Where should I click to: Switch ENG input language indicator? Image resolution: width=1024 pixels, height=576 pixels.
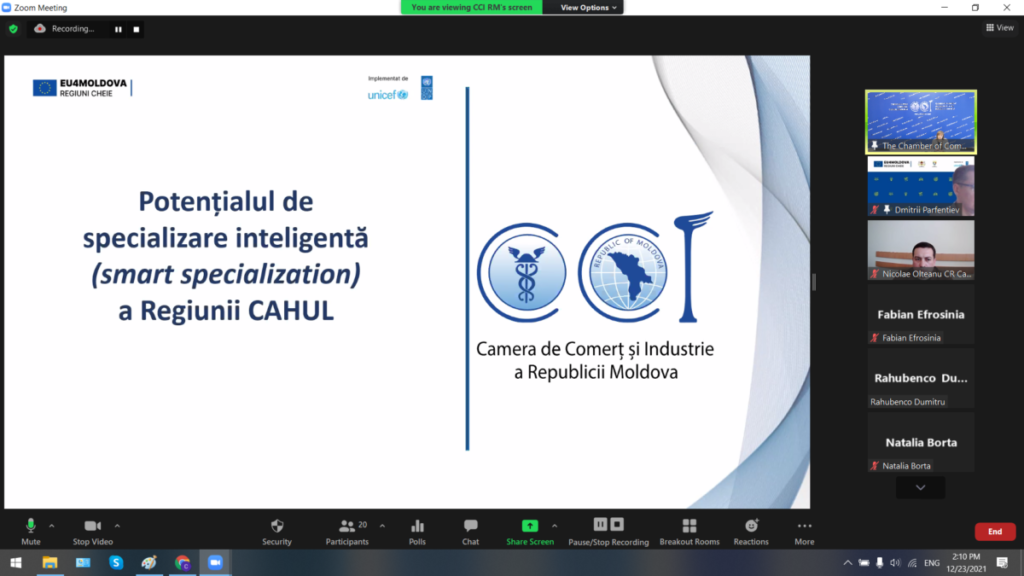point(932,563)
